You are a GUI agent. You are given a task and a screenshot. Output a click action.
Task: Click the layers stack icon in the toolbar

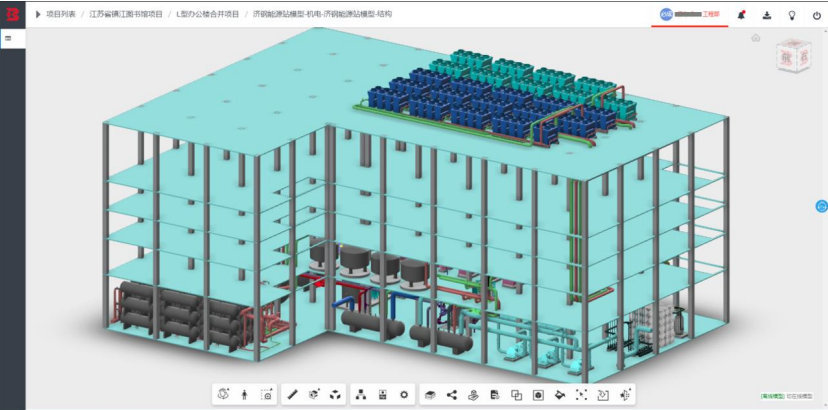(430, 395)
